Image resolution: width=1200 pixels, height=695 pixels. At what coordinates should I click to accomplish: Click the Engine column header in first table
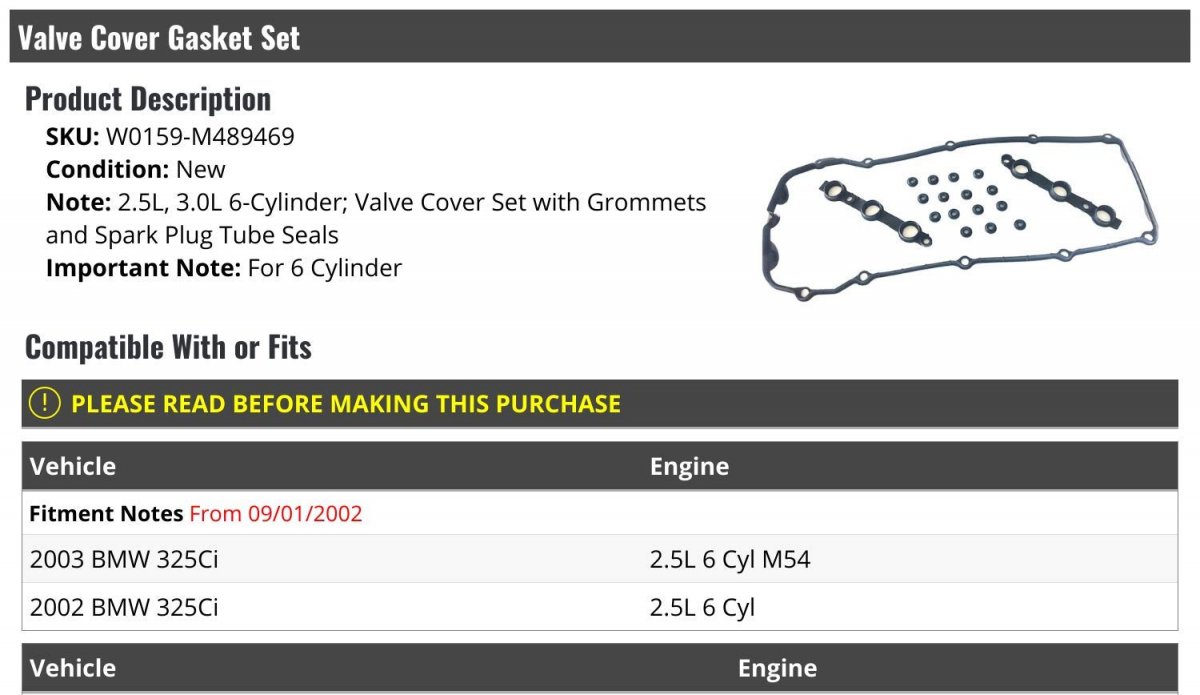point(689,466)
